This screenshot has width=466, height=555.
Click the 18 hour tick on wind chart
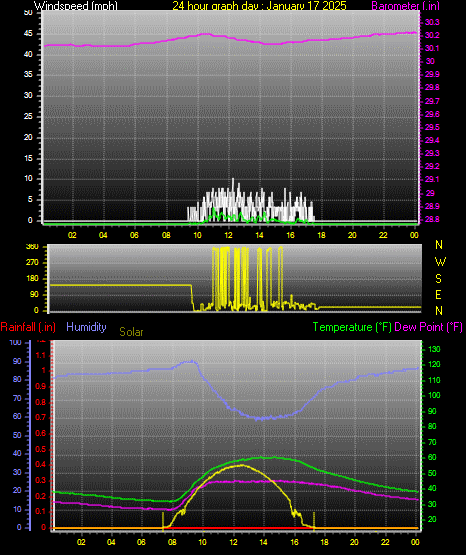click(x=321, y=235)
